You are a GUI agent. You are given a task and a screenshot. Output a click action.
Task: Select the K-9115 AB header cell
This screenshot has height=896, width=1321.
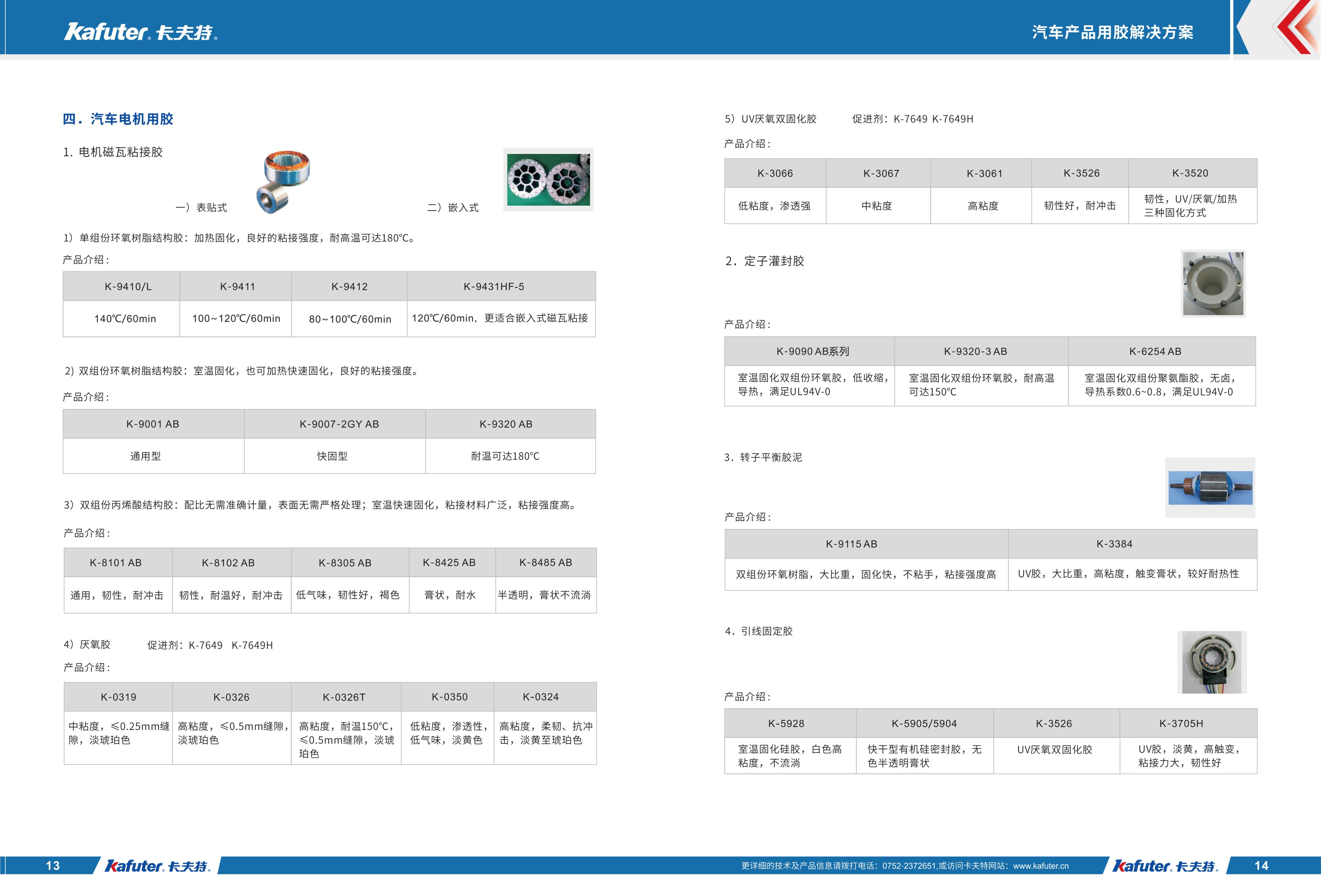[866, 544]
